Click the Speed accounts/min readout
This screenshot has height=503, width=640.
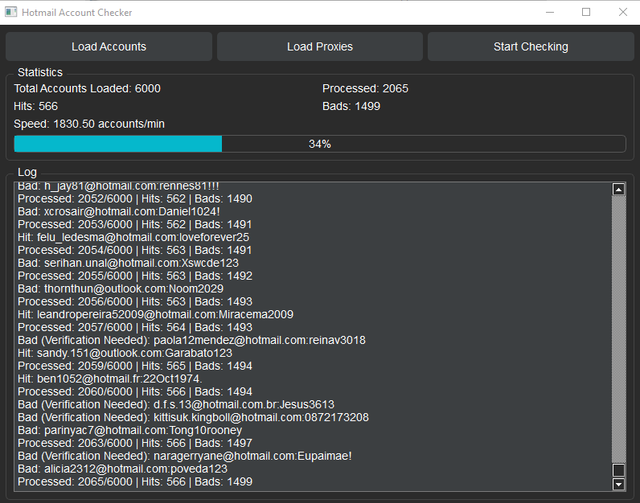pyautogui.click(x=89, y=124)
